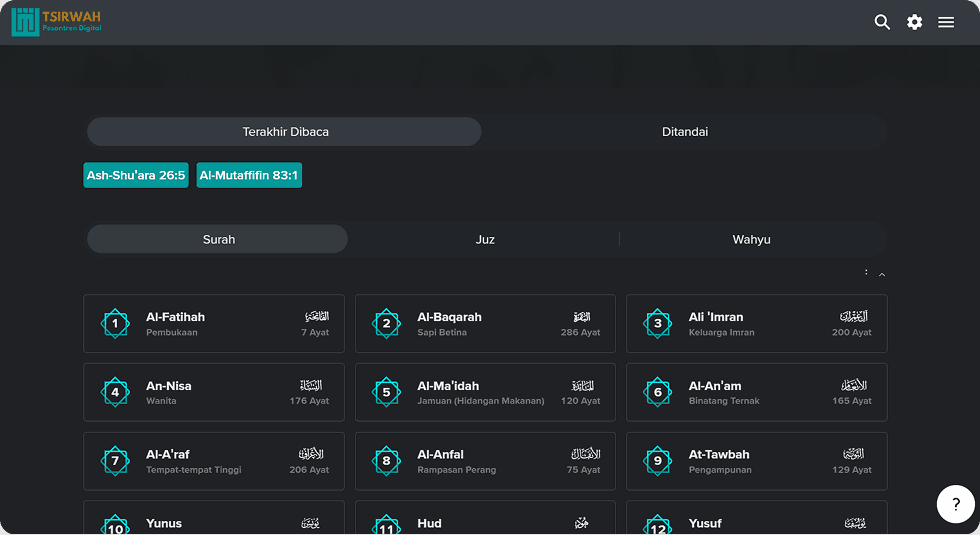Screen dimensions: 980x535
Task: Click the '200 Ayat' count
Action: (x=852, y=332)
